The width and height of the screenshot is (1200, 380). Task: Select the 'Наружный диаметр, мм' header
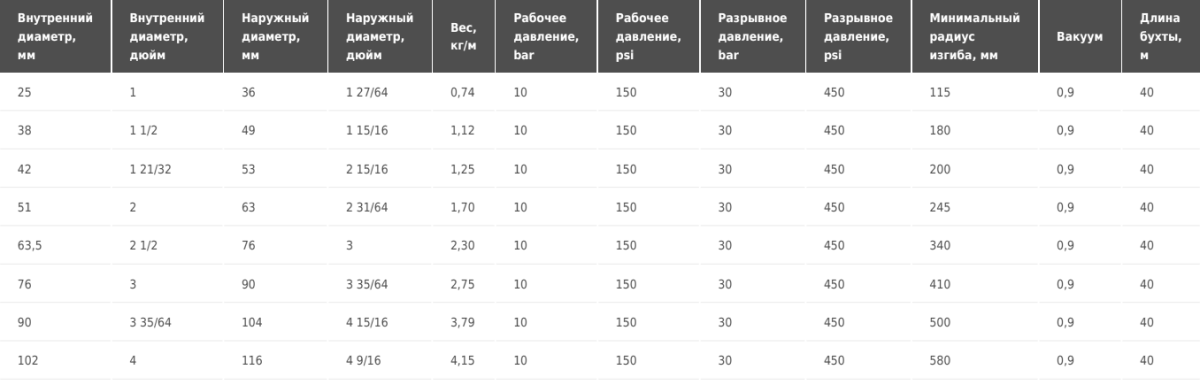point(275,37)
